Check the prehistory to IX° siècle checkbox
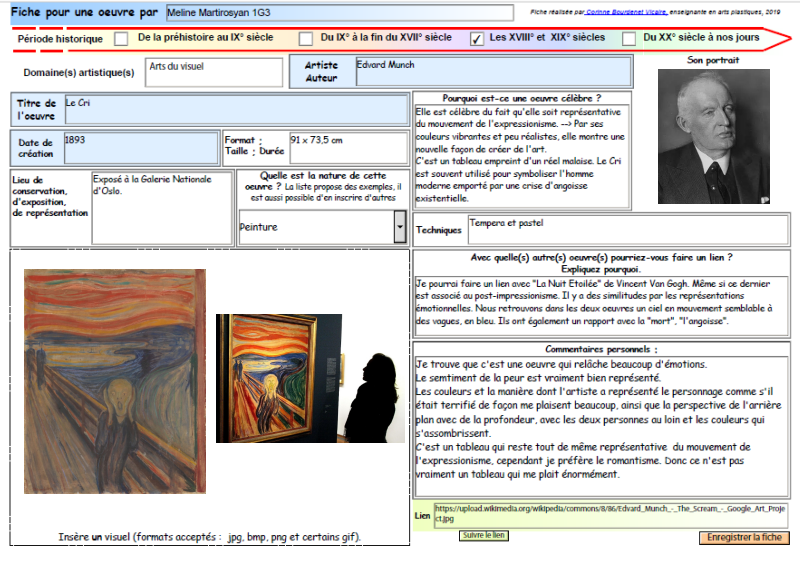The height and width of the screenshot is (566, 800). click(x=121, y=39)
